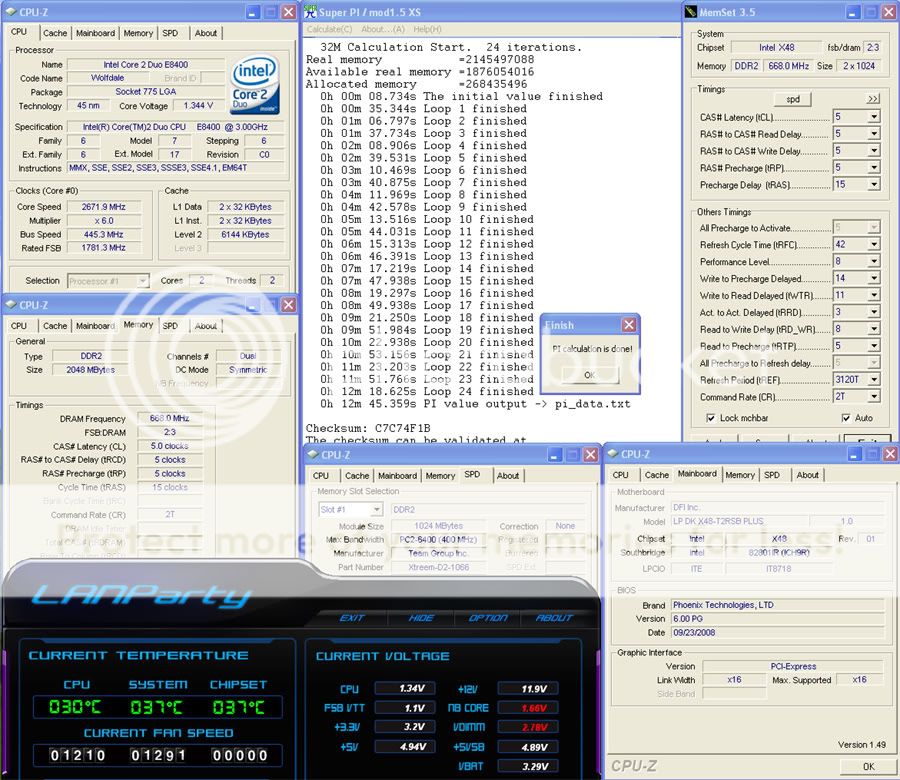
Task: Toggle the Auto checkbox in MemSet
Action: (846, 418)
